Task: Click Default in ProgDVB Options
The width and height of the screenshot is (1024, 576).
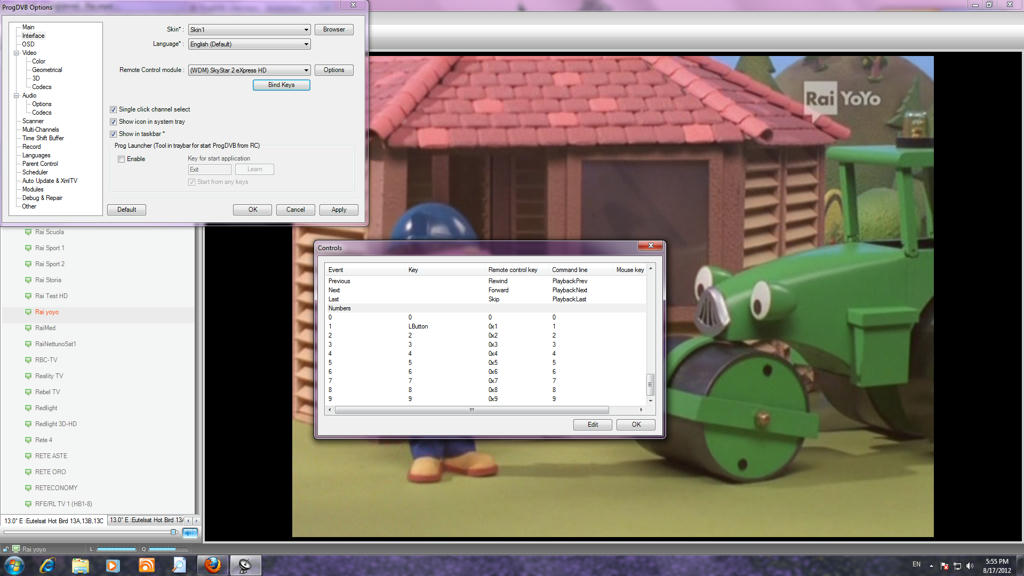Action: [127, 210]
